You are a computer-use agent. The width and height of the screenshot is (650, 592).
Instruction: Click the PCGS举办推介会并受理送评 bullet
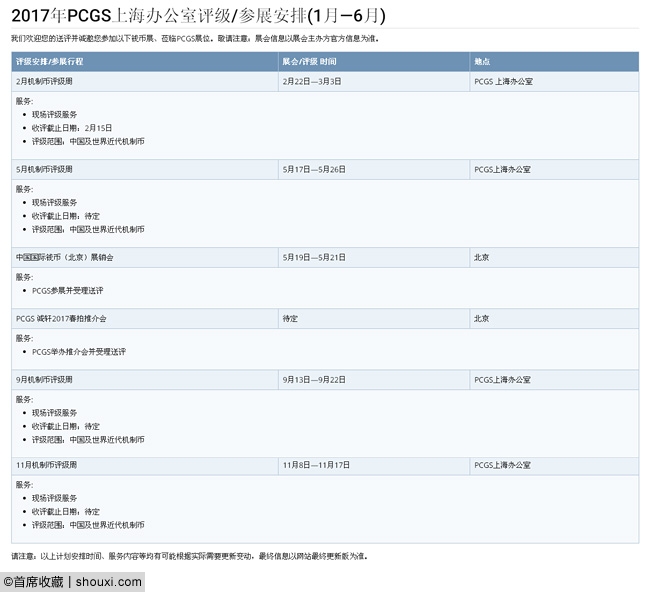pyautogui.click(x=79, y=352)
